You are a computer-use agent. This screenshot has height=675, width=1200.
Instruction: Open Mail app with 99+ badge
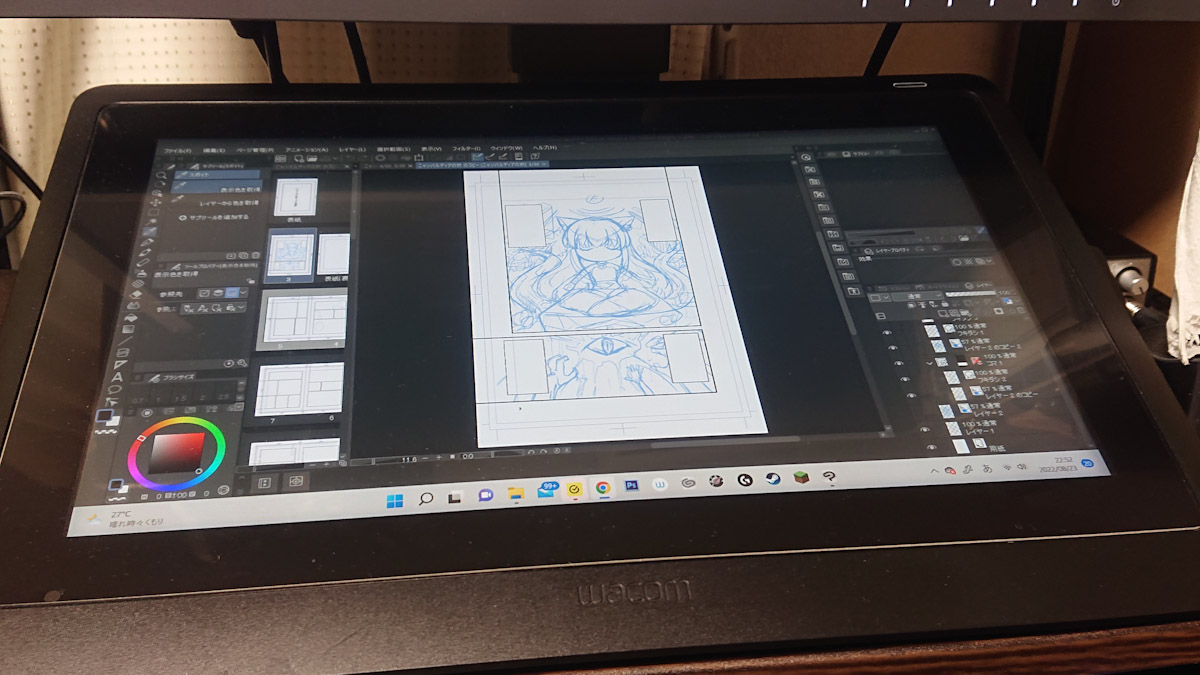tap(546, 491)
